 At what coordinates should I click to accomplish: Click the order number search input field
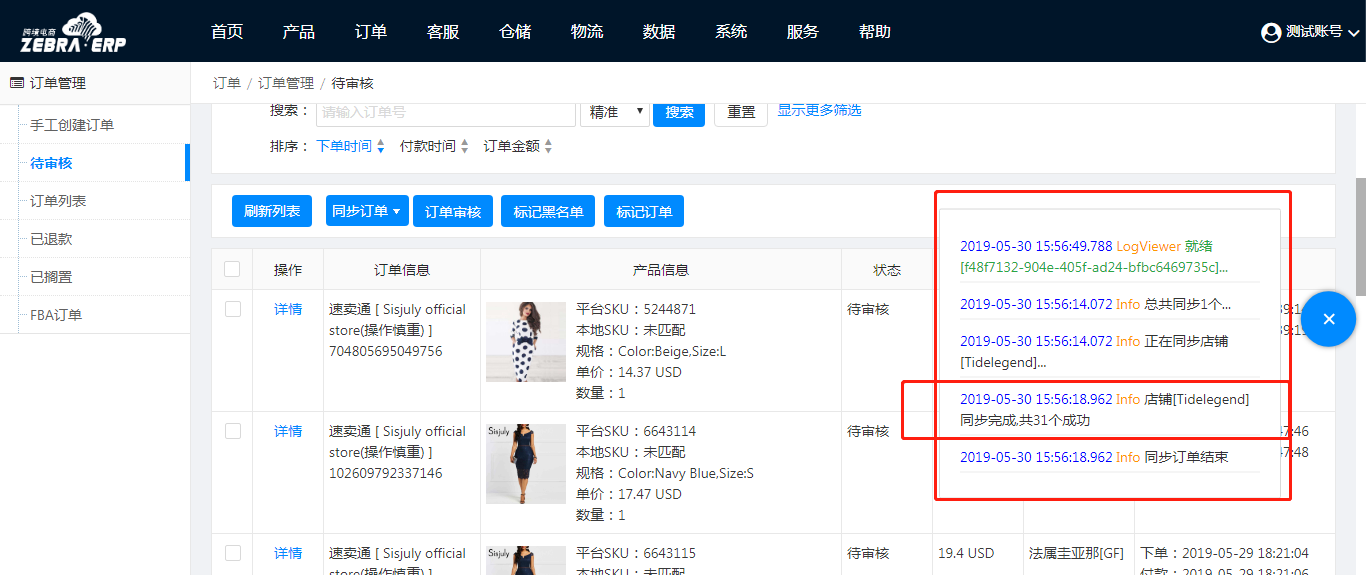pyautogui.click(x=445, y=112)
